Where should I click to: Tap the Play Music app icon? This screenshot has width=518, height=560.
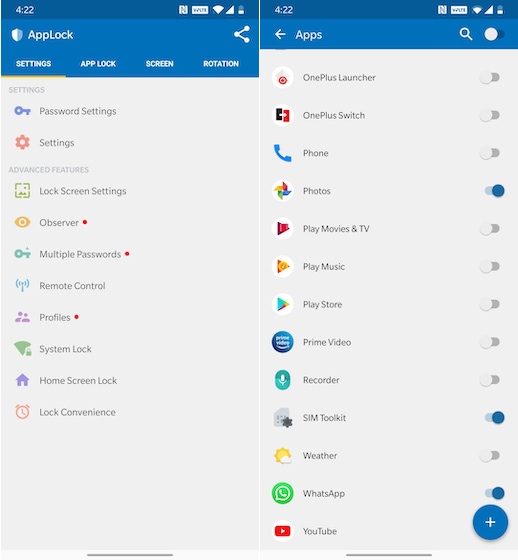pyautogui.click(x=283, y=266)
